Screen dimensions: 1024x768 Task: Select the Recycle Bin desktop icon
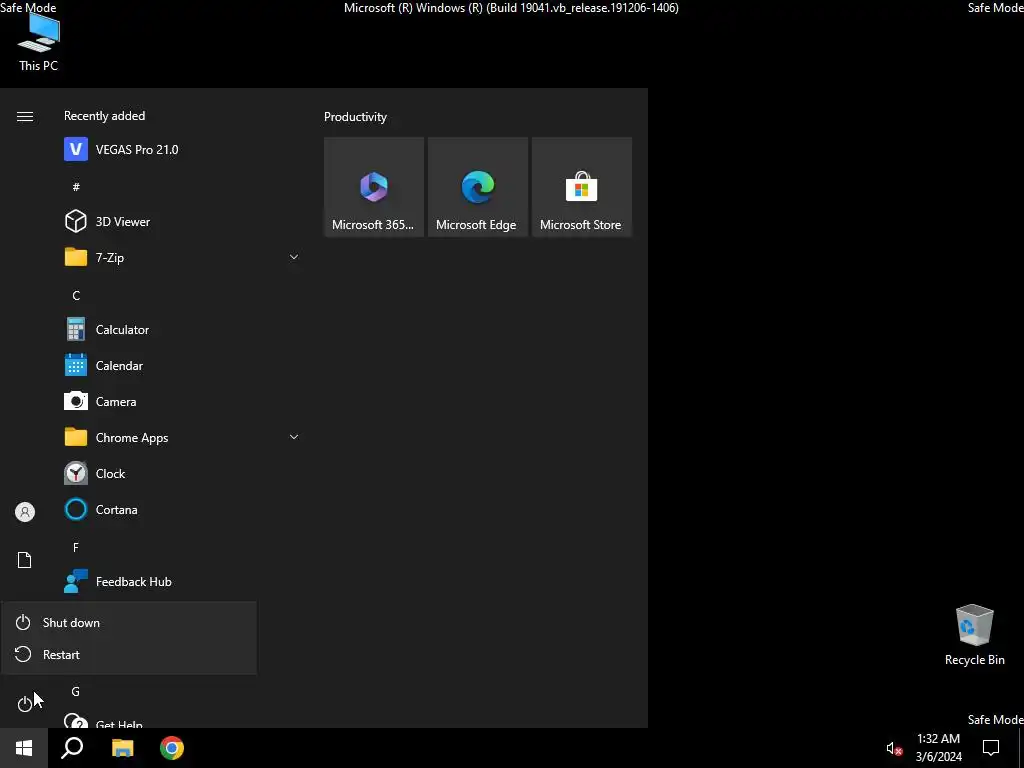[974, 635]
